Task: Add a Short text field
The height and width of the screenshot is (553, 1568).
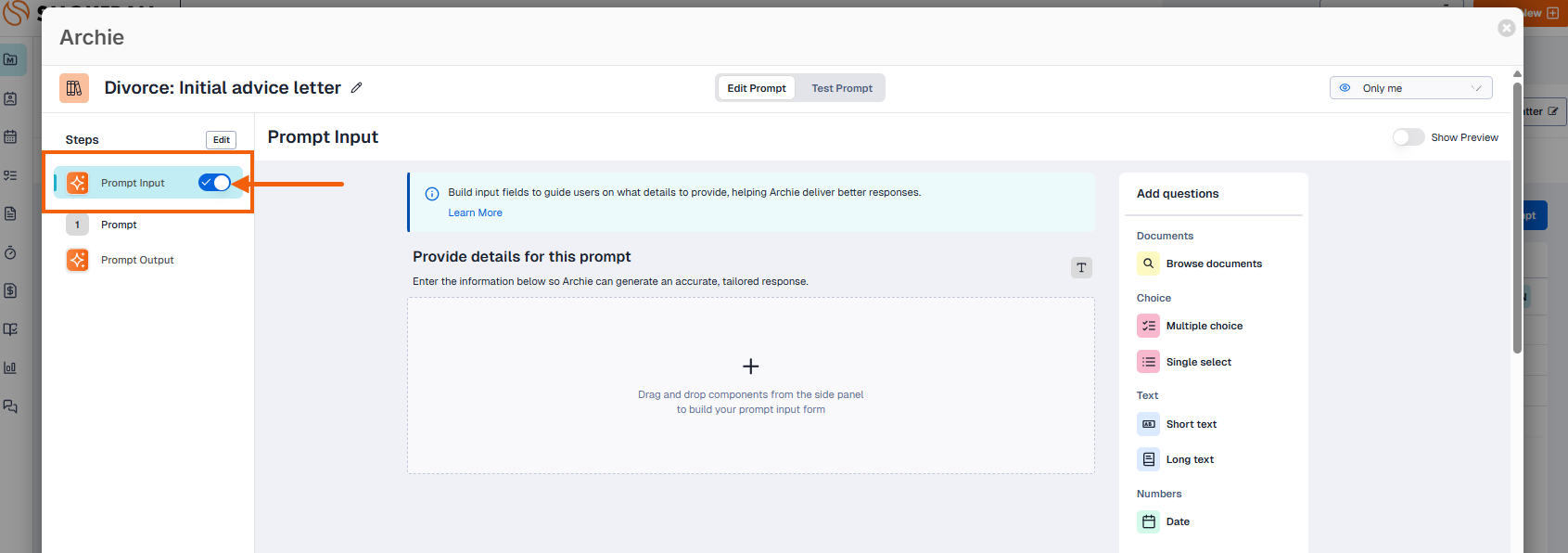Action: [1191, 424]
